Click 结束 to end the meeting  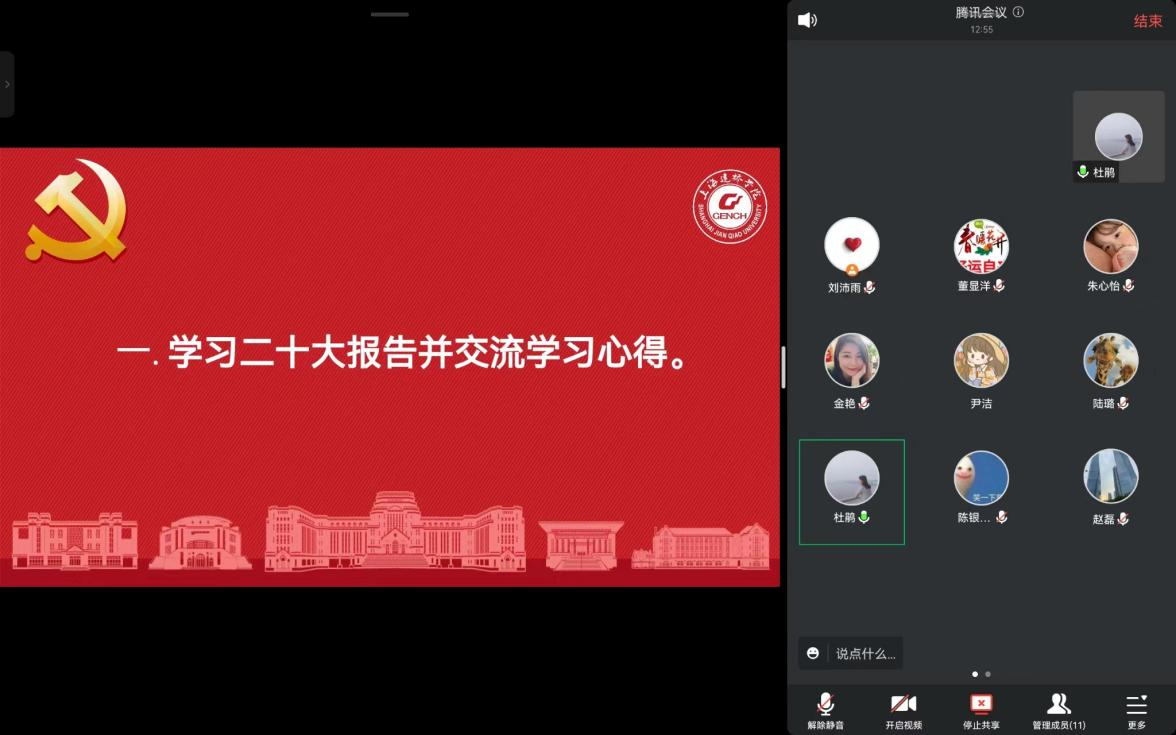coord(1147,21)
